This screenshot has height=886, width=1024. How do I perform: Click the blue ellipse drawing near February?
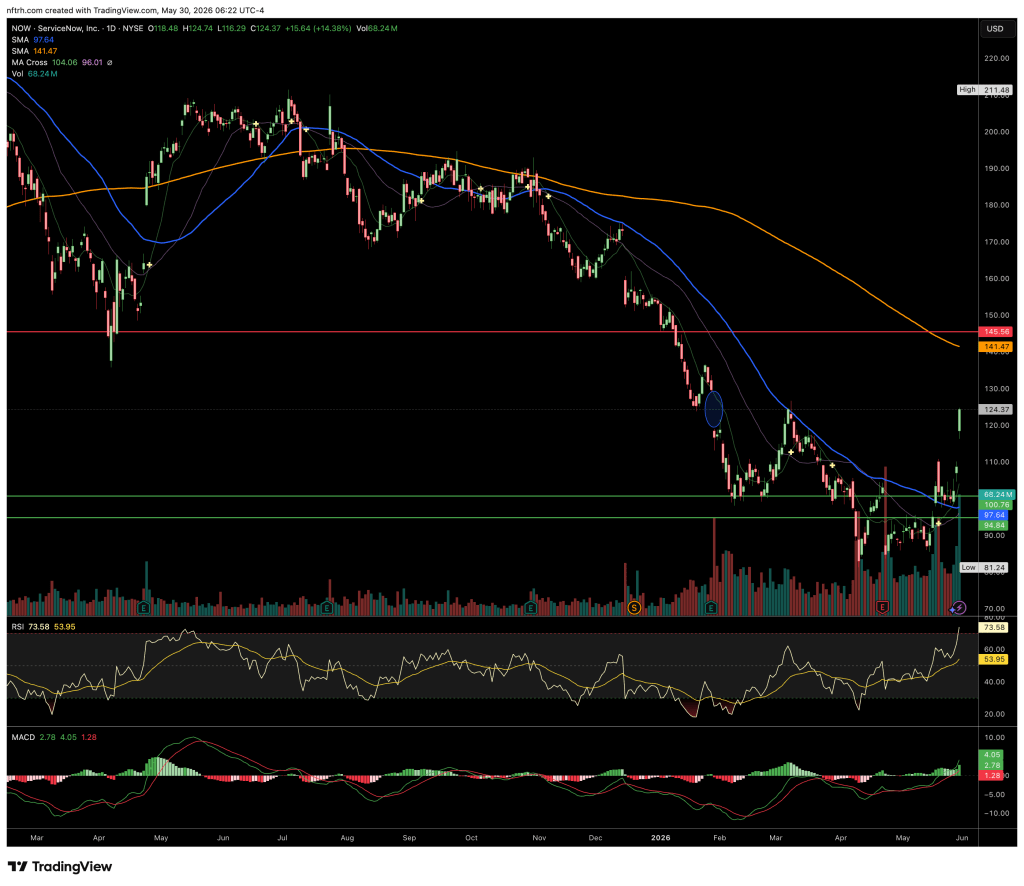pos(714,409)
